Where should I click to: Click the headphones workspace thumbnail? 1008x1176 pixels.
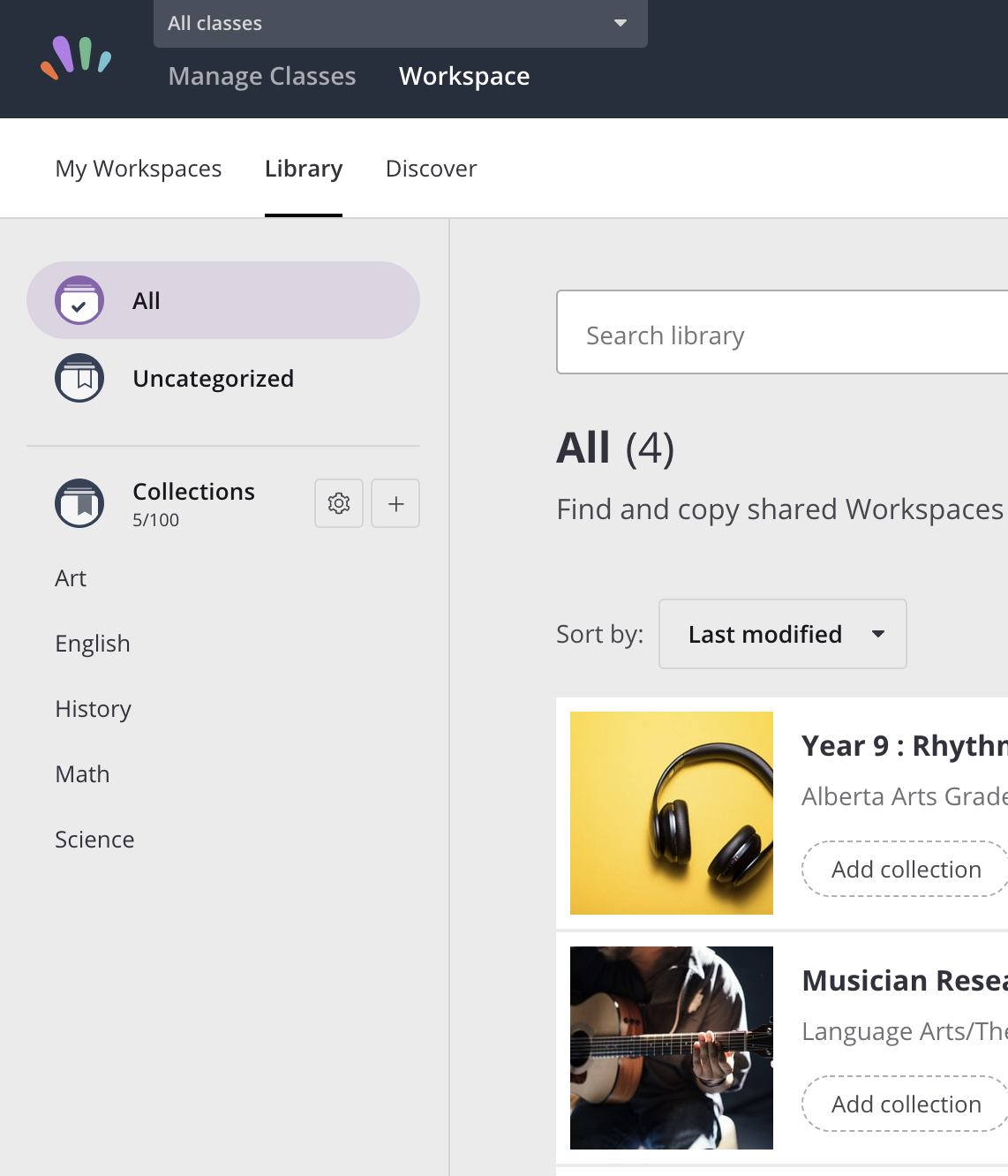tap(672, 813)
